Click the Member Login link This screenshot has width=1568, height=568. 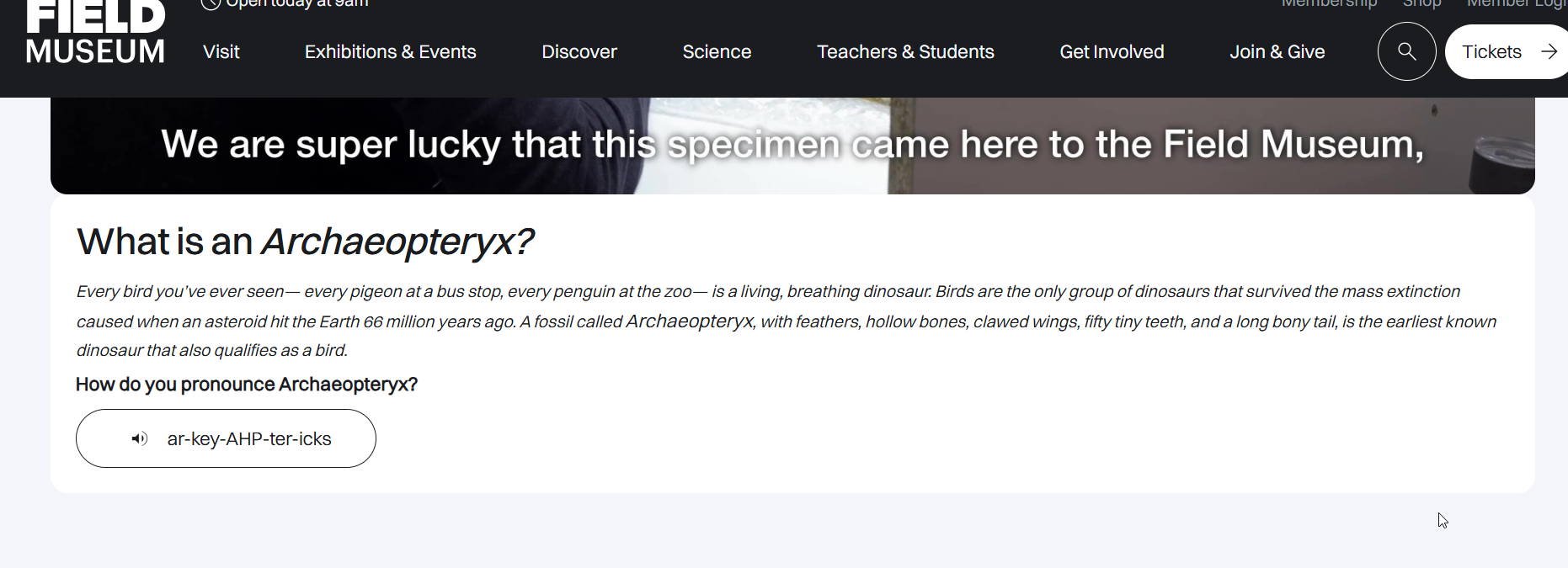pos(1516,4)
